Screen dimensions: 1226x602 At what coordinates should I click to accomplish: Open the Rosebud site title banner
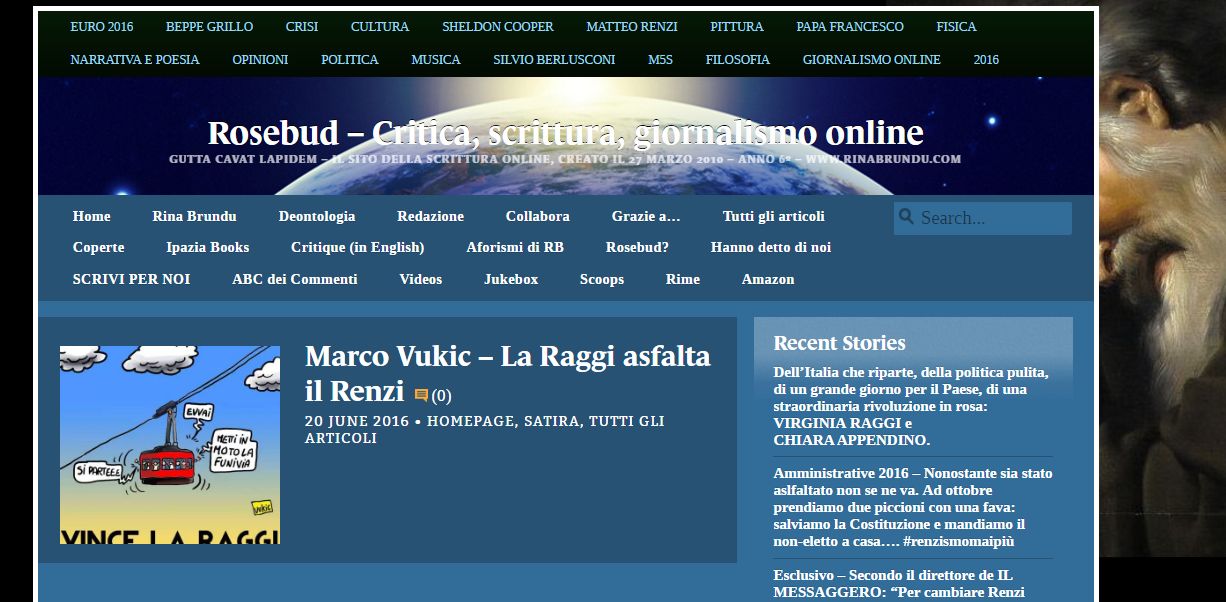pyautogui.click(x=565, y=131)
